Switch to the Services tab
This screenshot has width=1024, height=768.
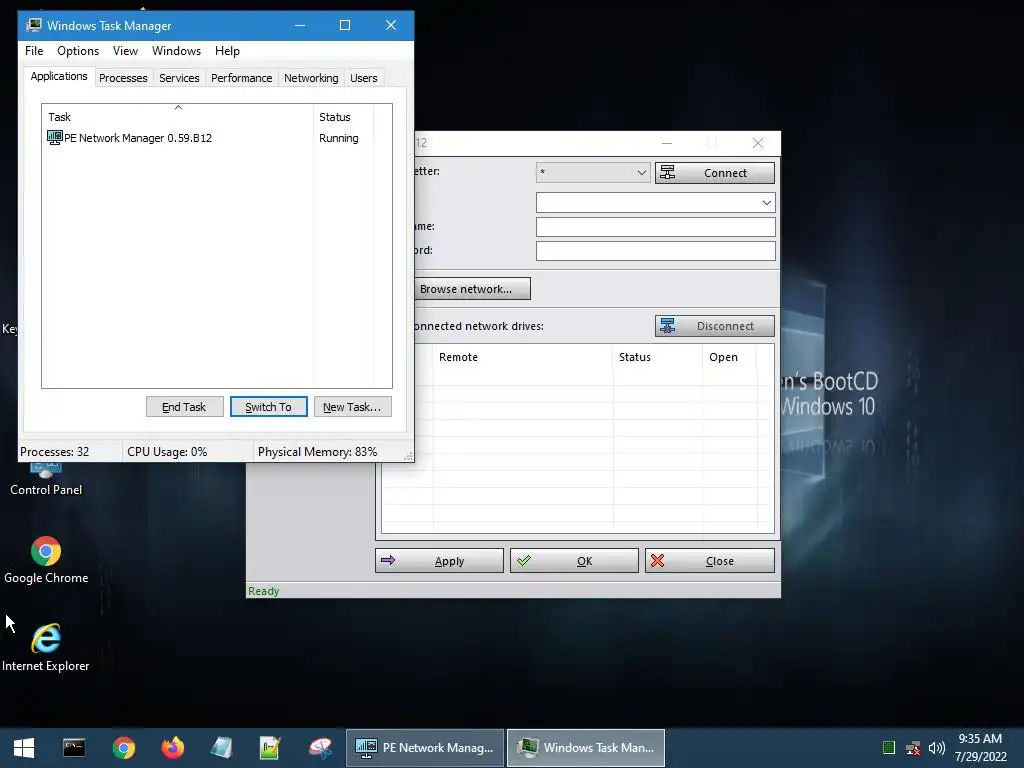[179, 78]
